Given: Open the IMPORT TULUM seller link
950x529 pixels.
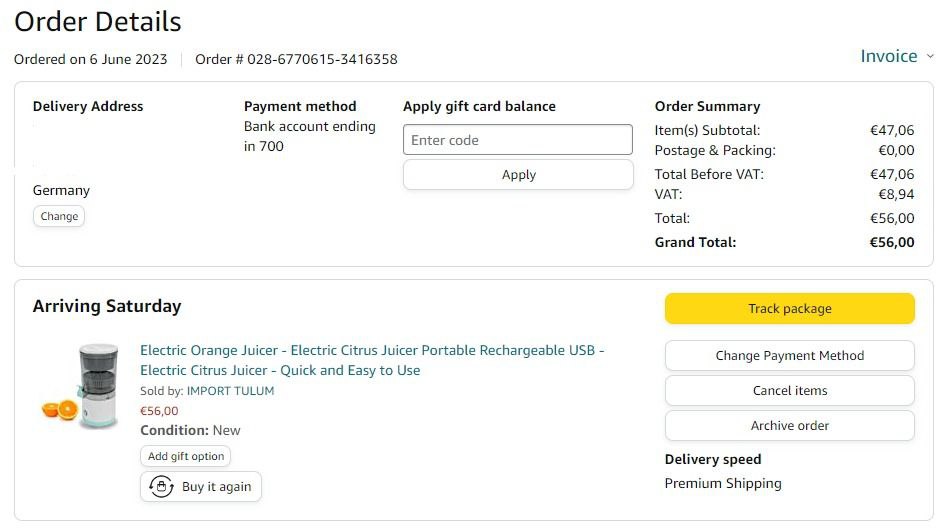Looking at the screenshot, I should click(230, 391).
